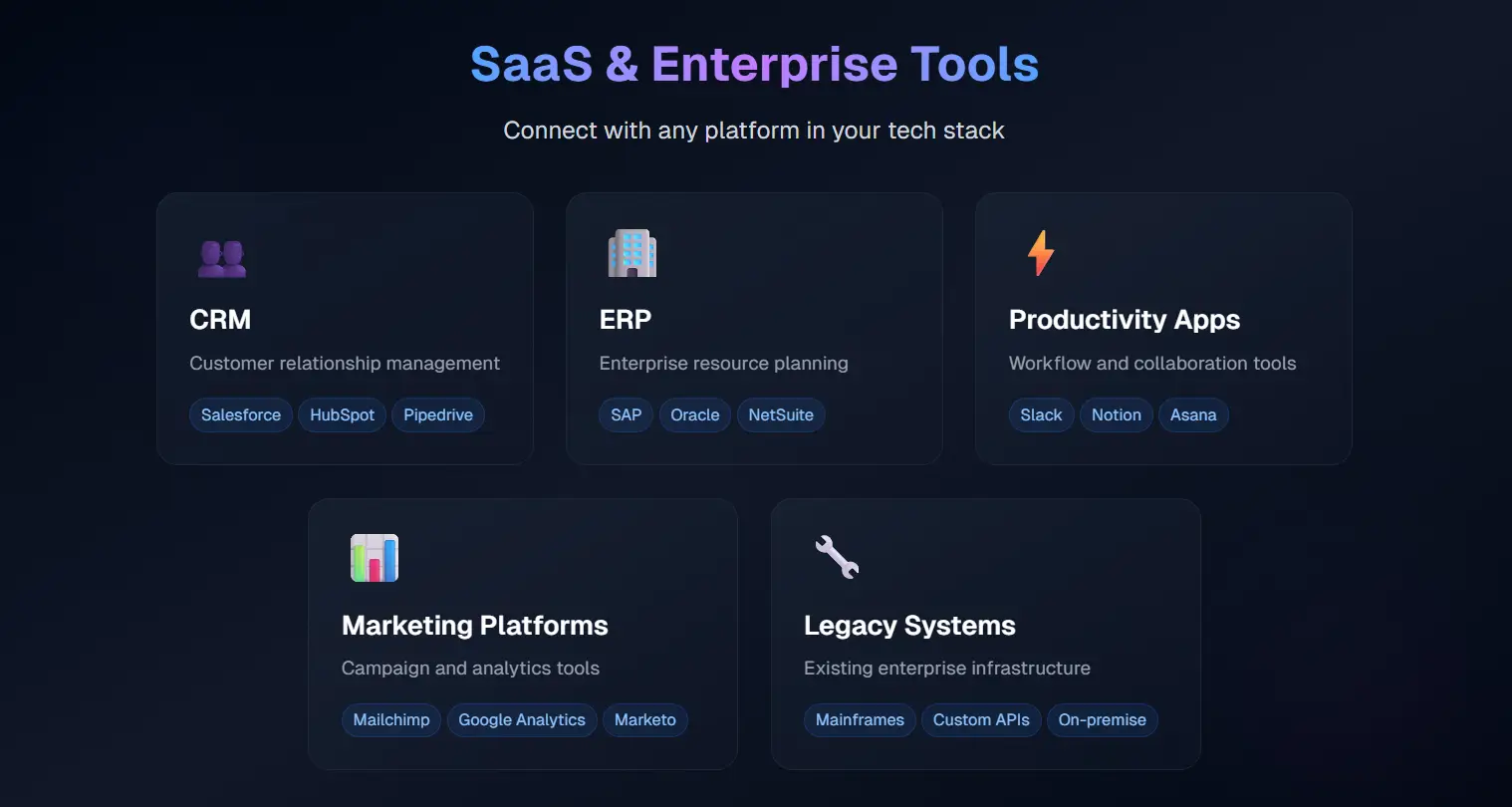Select the Asana tag
Viewport: 1512px width, 807px height.
point(1193,415)
